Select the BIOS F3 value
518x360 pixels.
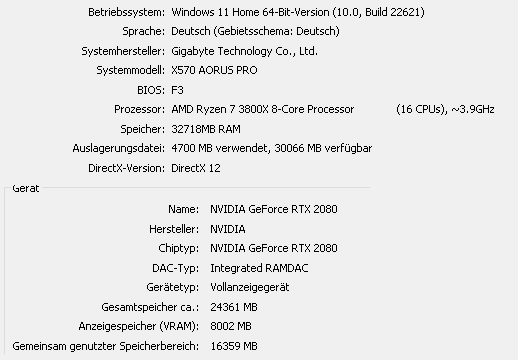[x=177, y=90]
